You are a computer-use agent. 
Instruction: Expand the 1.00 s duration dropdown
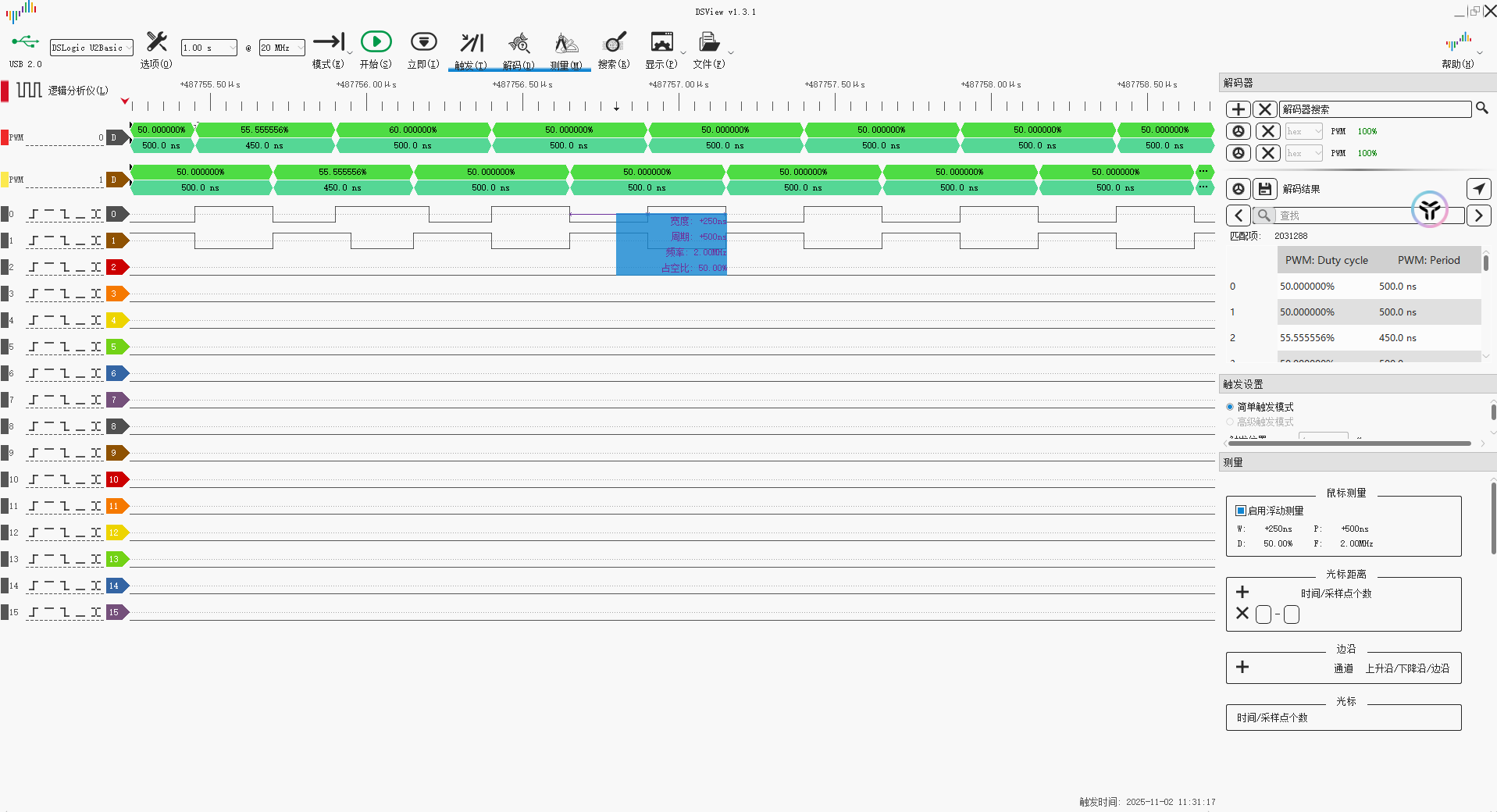tap(209, 48)
